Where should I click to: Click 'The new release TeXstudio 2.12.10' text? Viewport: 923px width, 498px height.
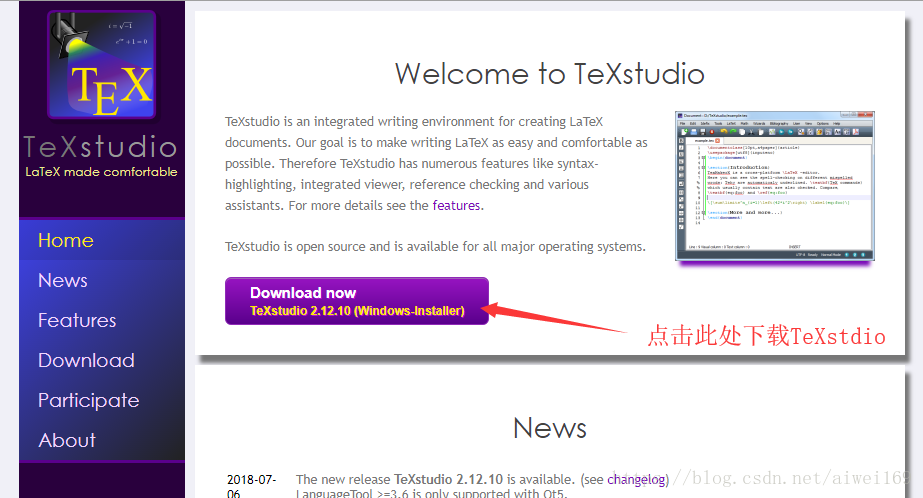[x=399, y=479]
